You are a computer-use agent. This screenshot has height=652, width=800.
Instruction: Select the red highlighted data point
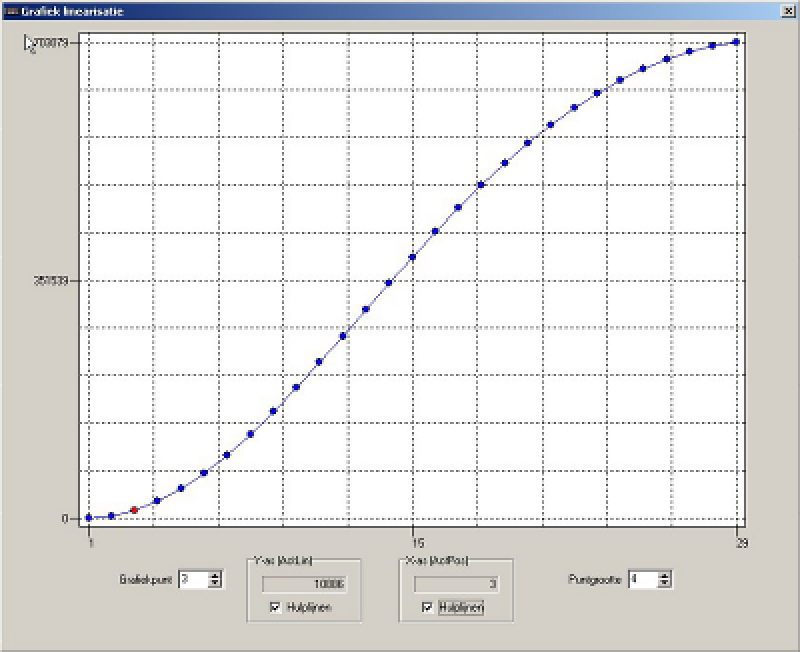134,510
